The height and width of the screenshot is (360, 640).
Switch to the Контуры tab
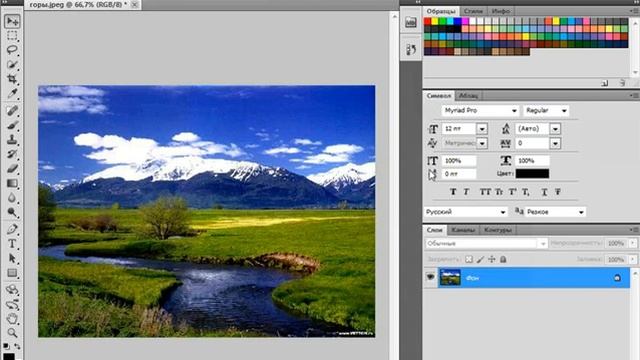click(498, 230)
